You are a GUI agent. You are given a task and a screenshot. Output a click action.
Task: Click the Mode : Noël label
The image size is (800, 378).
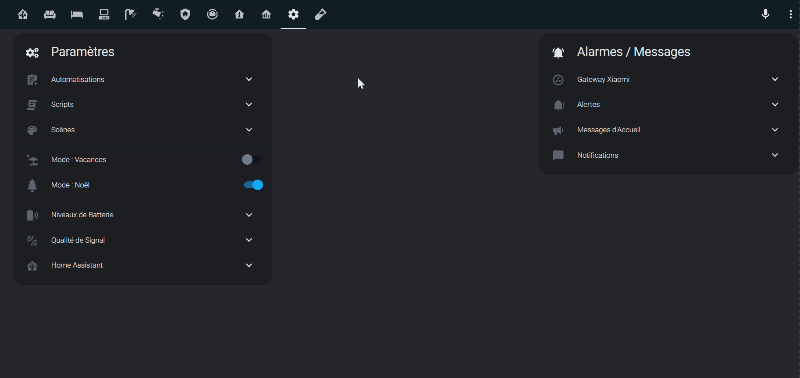pyautogui.click(x=70, y=185)
